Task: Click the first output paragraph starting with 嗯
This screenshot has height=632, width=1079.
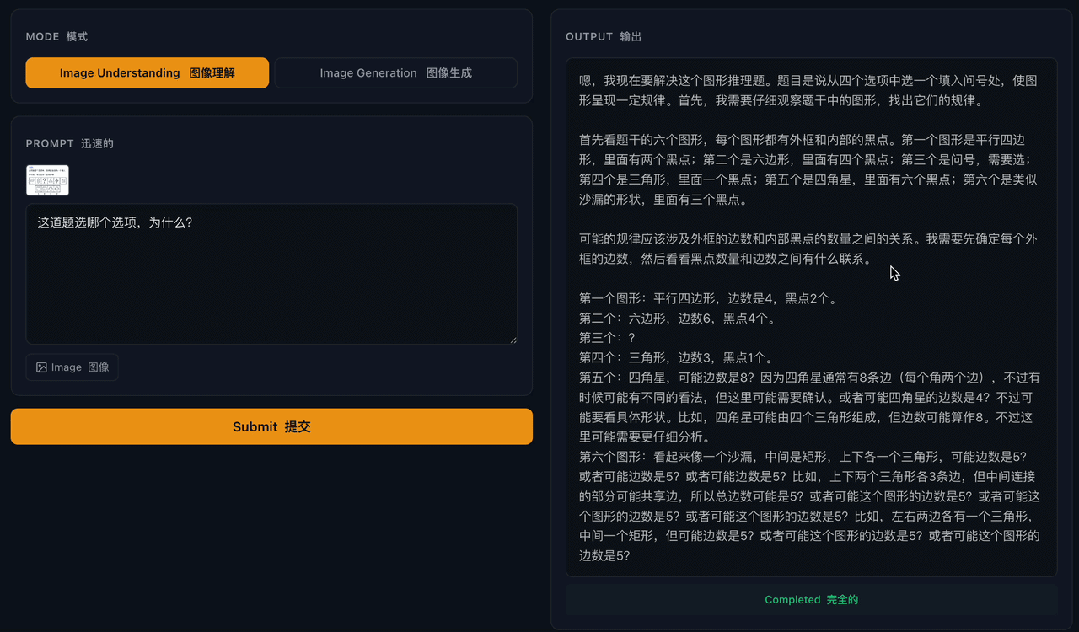Action: coord(807,90)
